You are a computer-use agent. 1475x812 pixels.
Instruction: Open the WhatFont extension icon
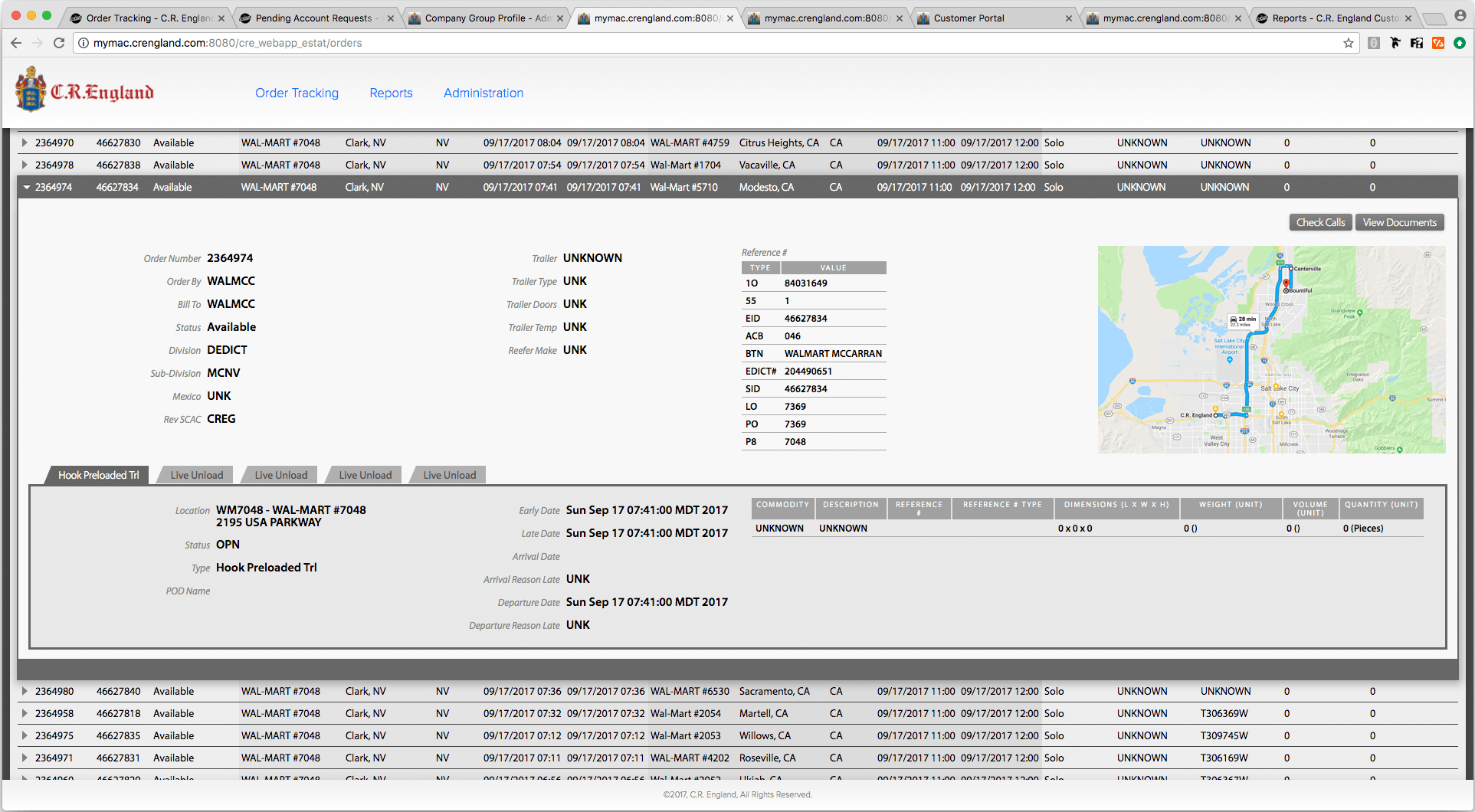pyautogui.click(x=1417, y=43)
